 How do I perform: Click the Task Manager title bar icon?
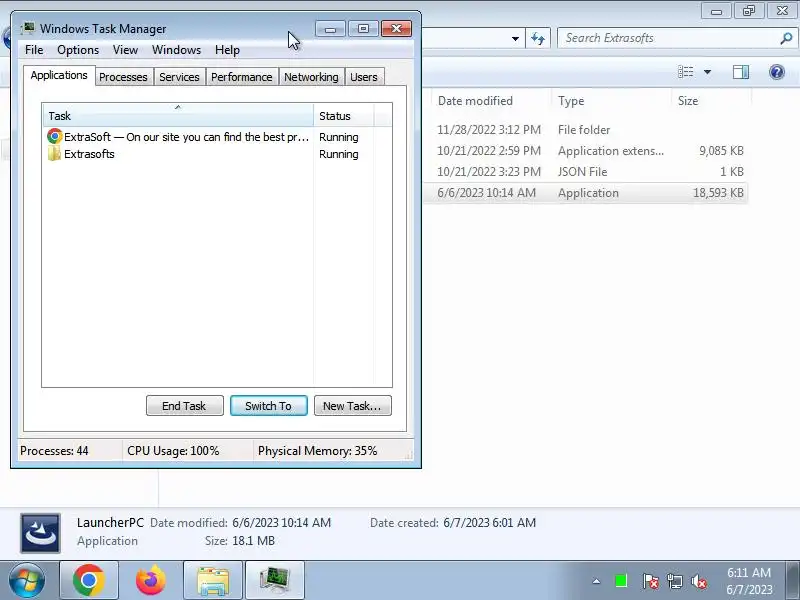click(28, 28)
